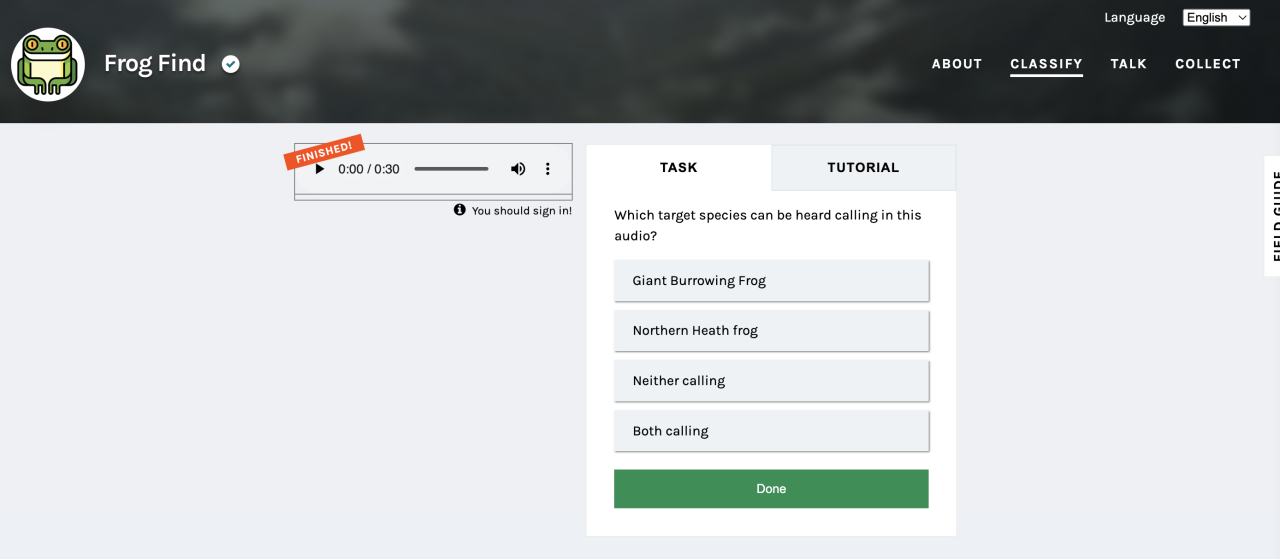Switch to the Task tab
The width and height of the screenshot is (1280, 559).
click(x=678, y=168)
